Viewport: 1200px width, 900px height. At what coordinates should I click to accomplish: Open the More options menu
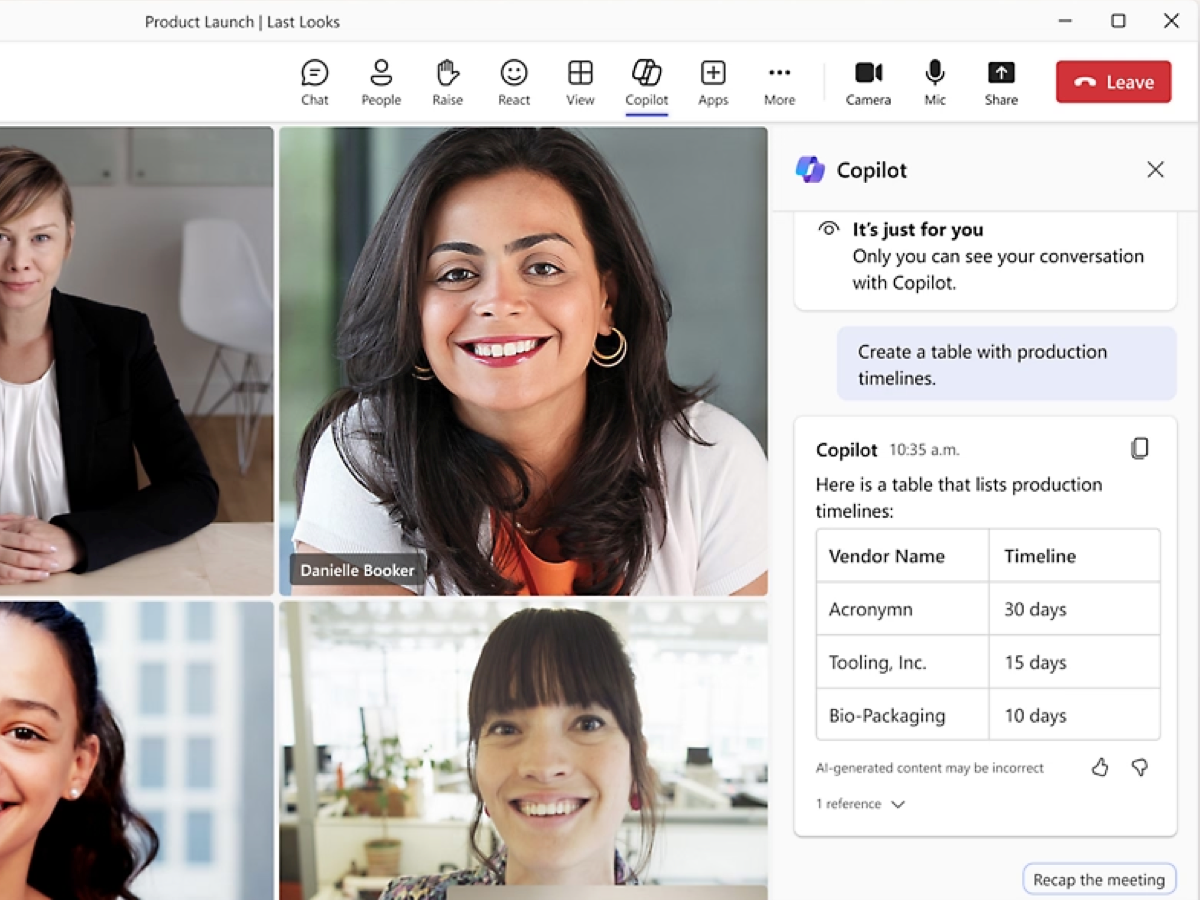tap(779, 82)
